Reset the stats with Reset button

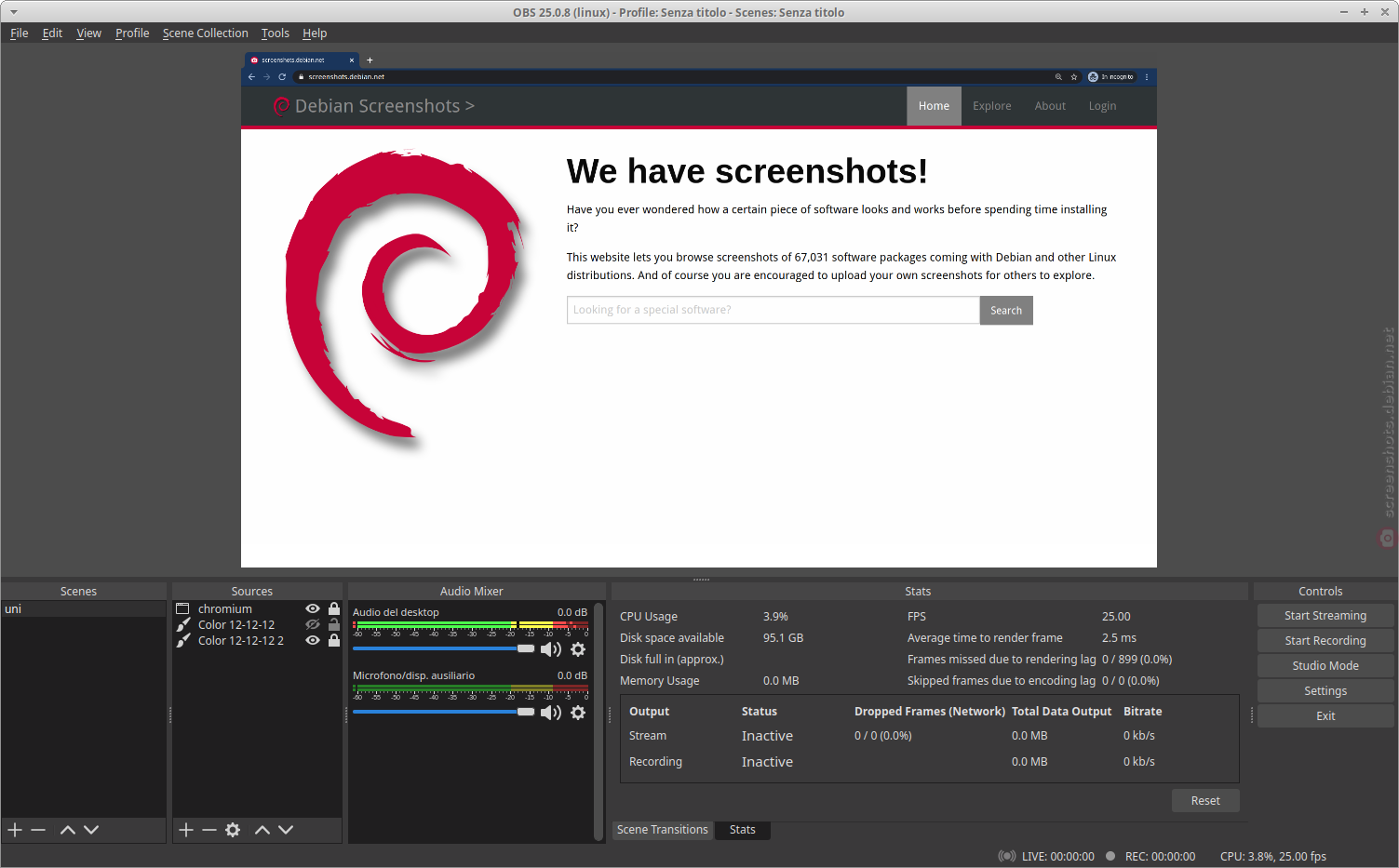point(1205,801)
